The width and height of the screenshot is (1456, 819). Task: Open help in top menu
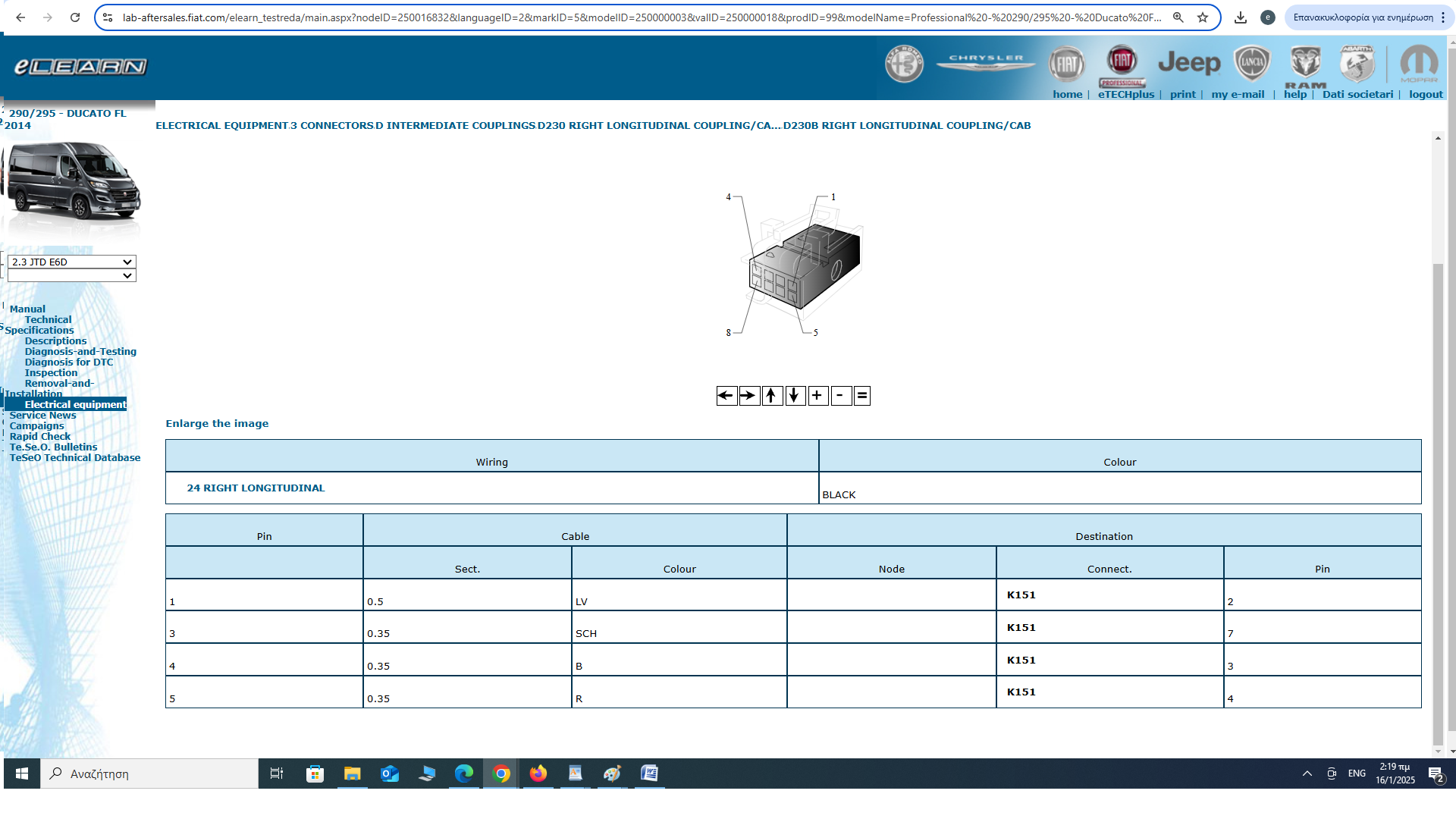pyautogui.click(x=1295, y=94)
